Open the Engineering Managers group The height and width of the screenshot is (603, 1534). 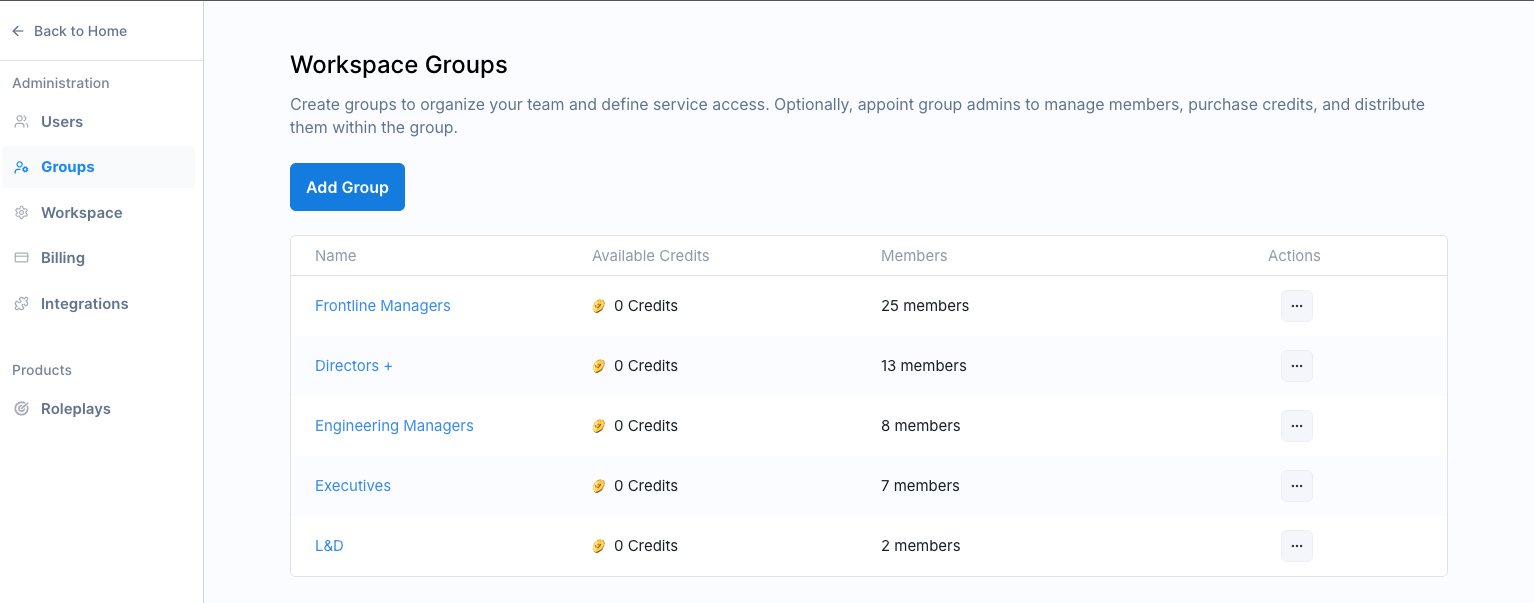coord(394,426)
